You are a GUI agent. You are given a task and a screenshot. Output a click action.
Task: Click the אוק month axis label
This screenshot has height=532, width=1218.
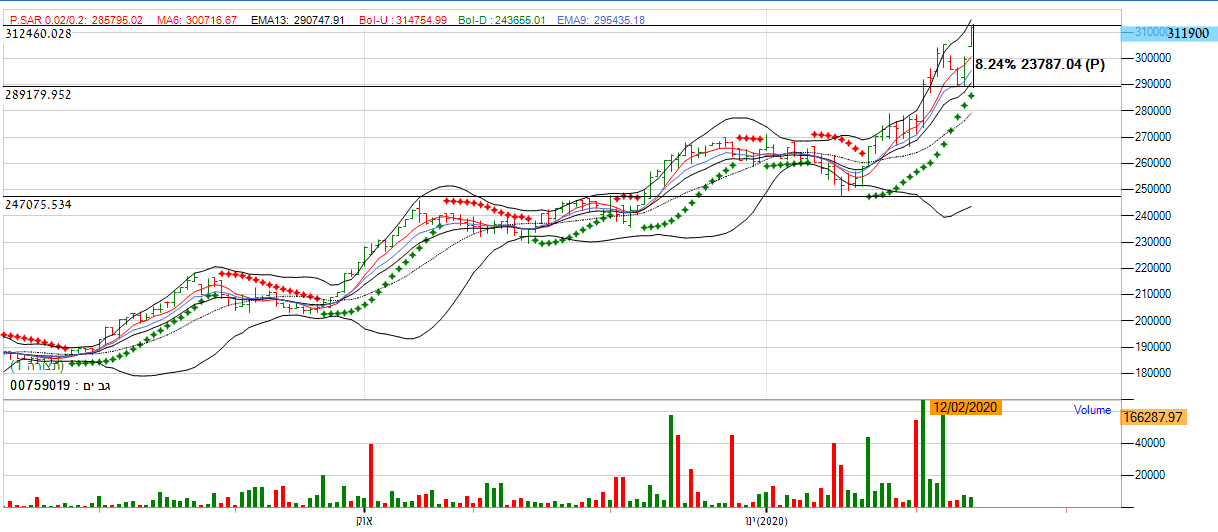click(364, 522)
